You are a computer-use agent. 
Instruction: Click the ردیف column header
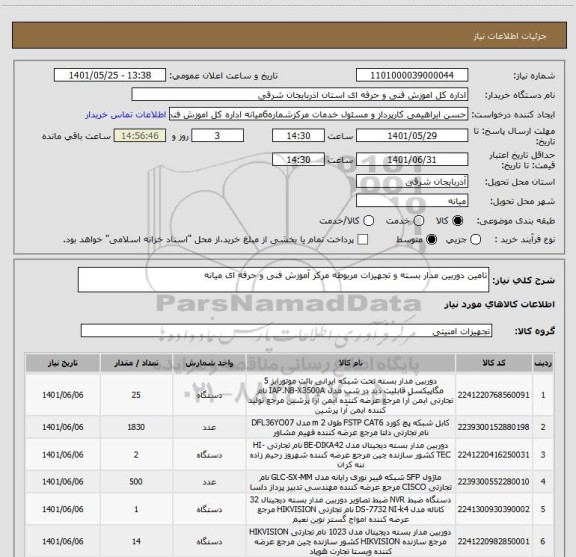[543, 363]
